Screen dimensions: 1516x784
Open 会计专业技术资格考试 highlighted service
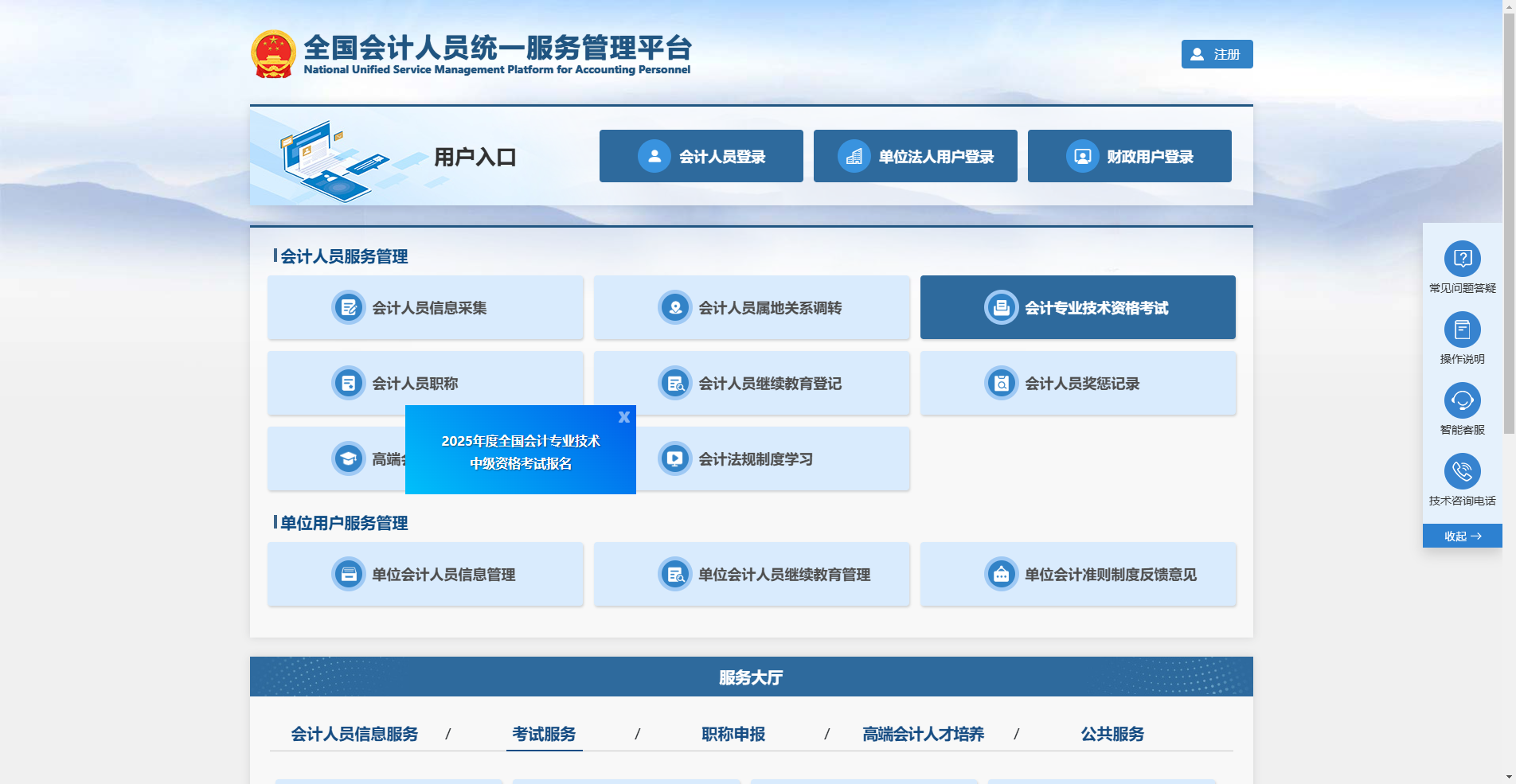tap(1077, 308)
